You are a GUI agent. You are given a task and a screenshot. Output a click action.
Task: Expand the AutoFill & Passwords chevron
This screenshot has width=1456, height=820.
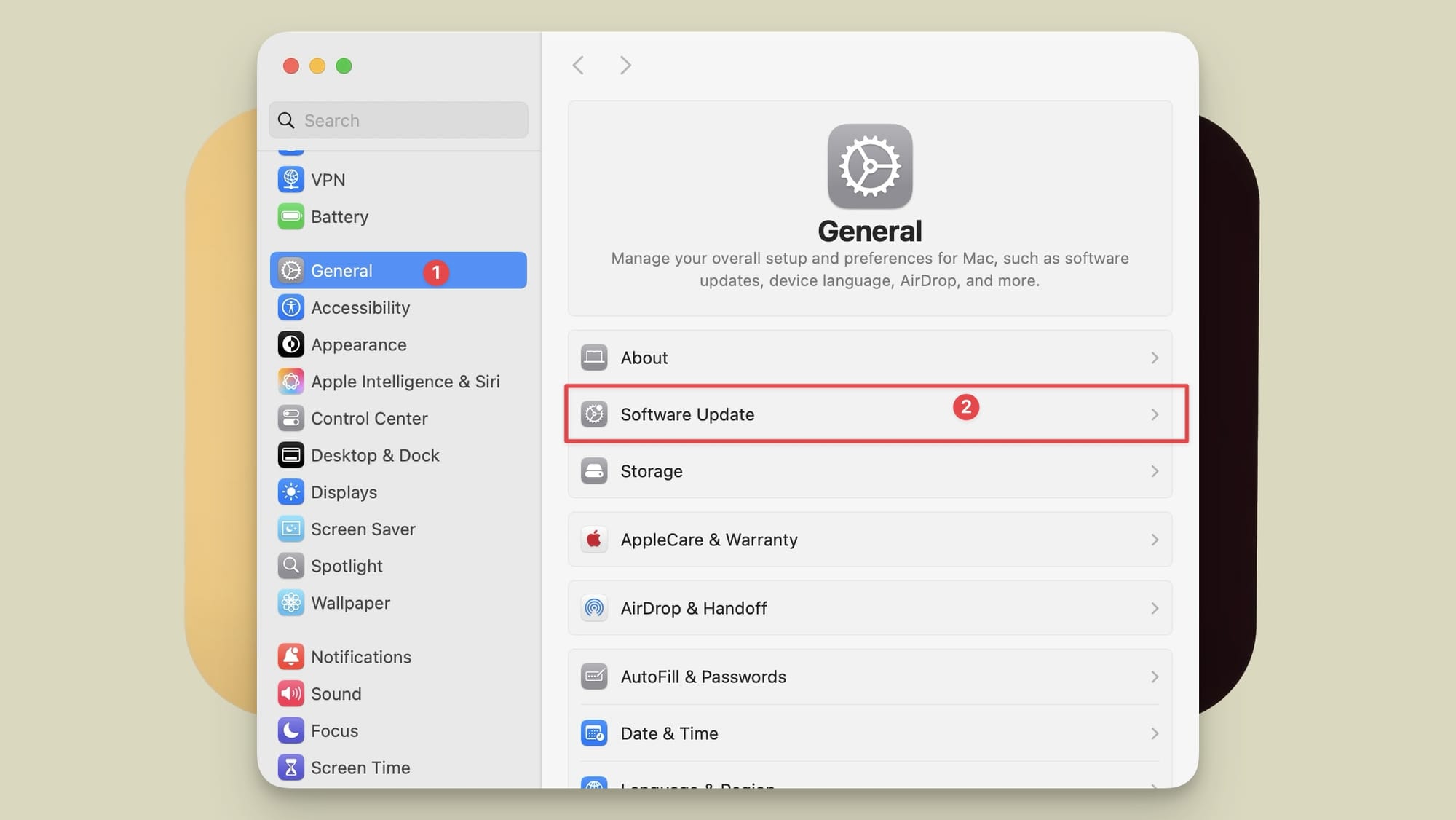(x=1155, y=677)
